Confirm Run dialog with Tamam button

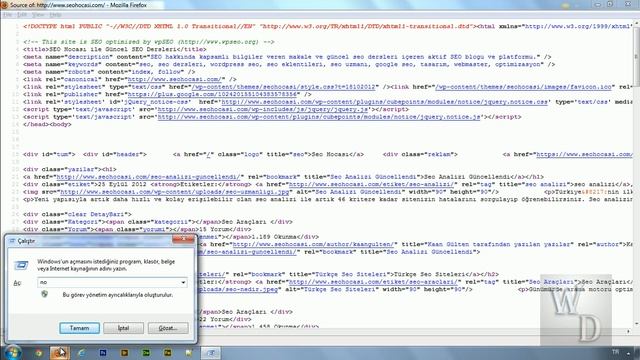(79, 328)
